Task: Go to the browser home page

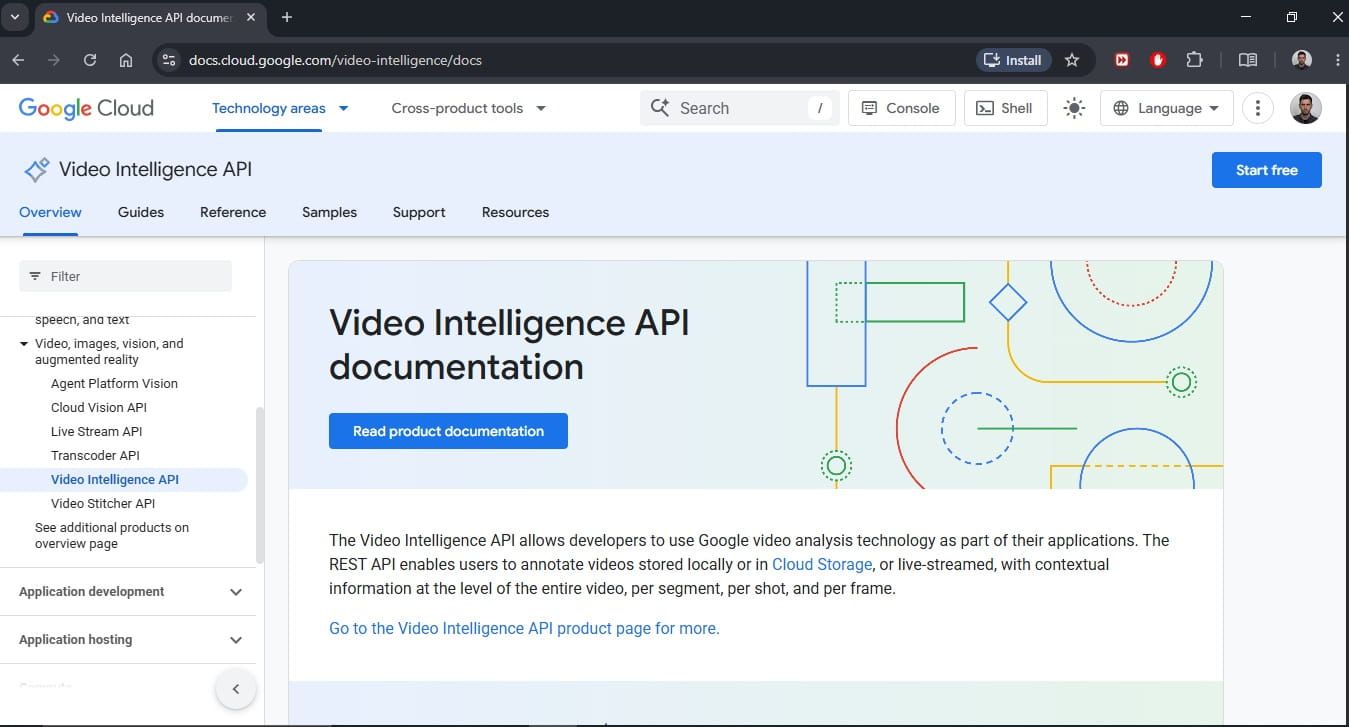Action: (x=126, y=60)
